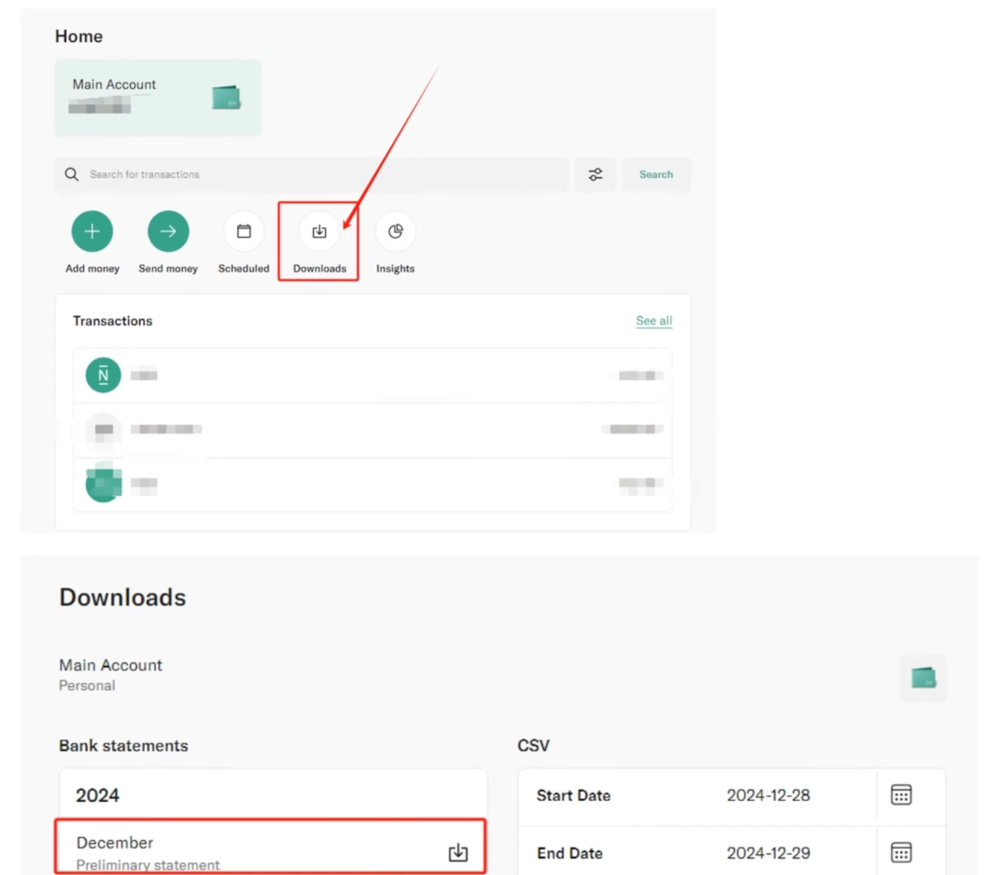
Task: Click the End Date value 2024-12-29
Action: pyautogui.click(x=768, y=854)
